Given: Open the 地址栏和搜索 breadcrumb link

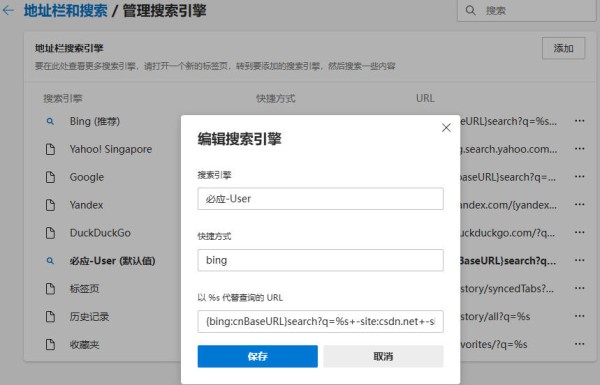Looking at the screenshot, I should coord(65,10).
